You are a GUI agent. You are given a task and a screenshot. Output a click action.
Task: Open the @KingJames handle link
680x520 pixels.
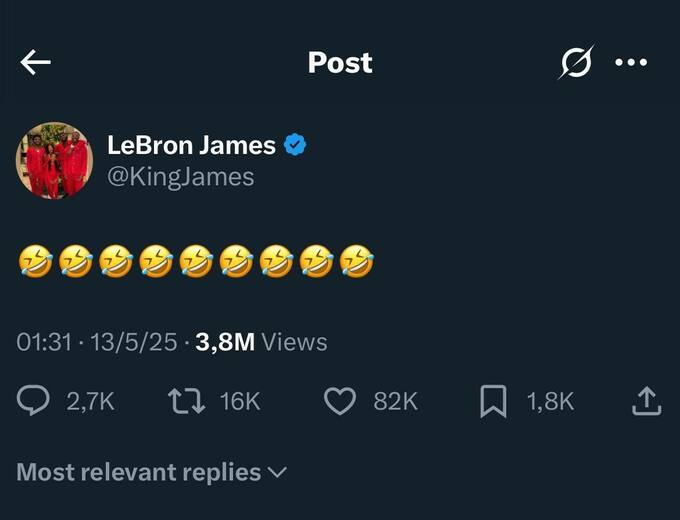click(180, 177)
